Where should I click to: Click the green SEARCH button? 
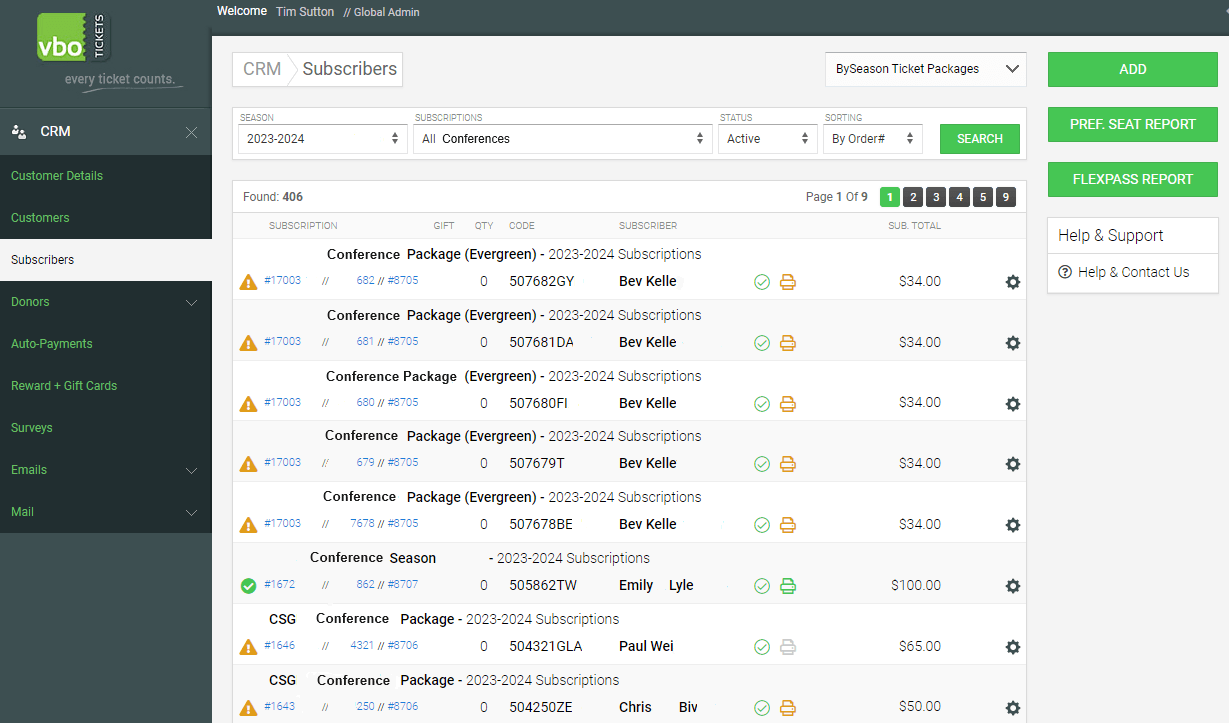coord(979,139)
